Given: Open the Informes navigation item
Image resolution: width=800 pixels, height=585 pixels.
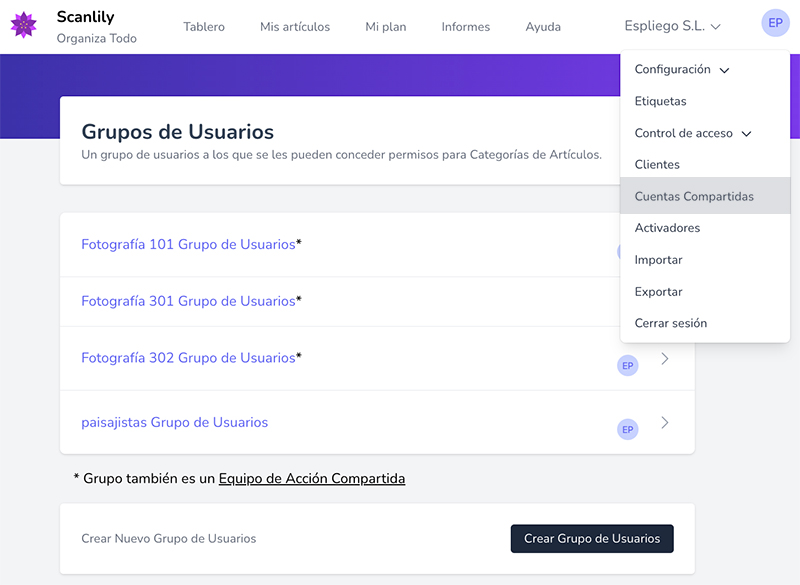Looking at the screenshot, I should point(465,27).
